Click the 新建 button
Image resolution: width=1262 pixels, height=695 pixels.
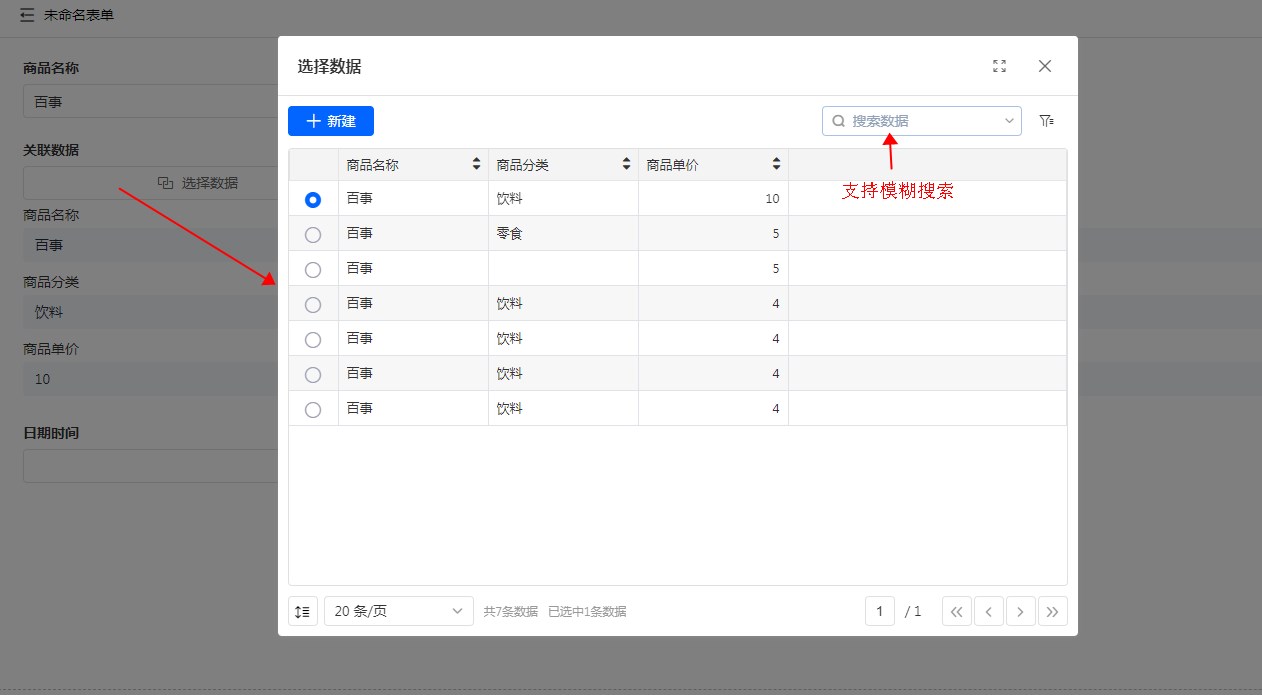point(331,121)
